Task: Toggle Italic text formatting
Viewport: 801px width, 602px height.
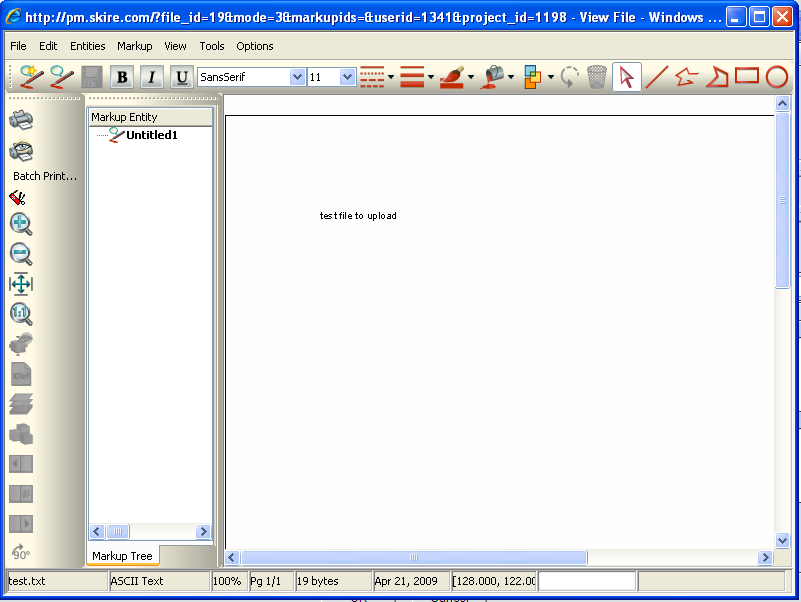Action: (x=151, y=77)
